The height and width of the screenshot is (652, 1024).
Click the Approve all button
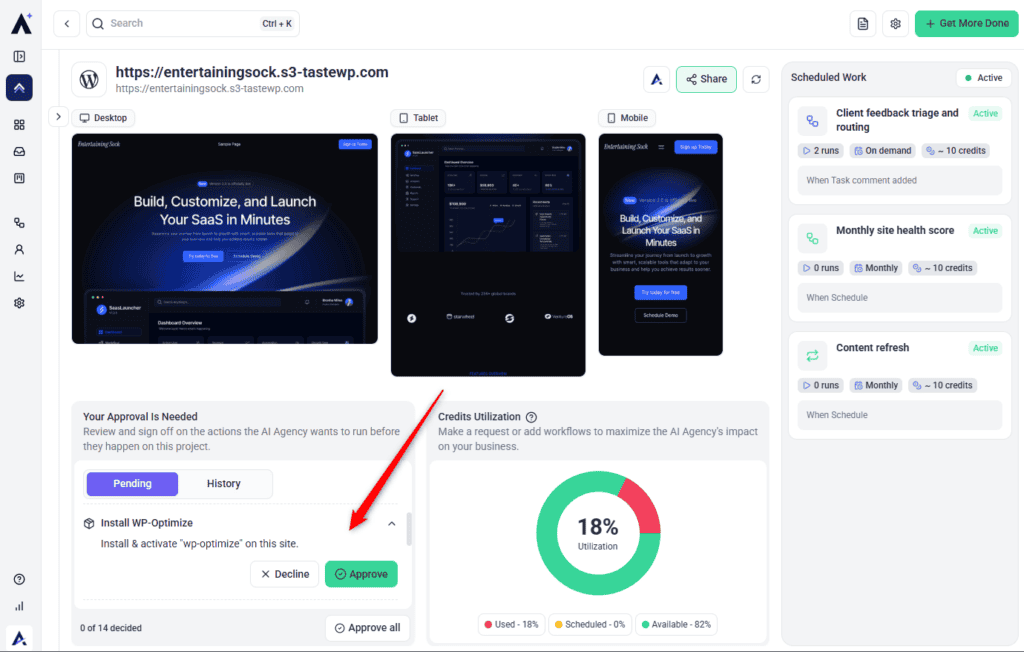click(x=368, y=628)
